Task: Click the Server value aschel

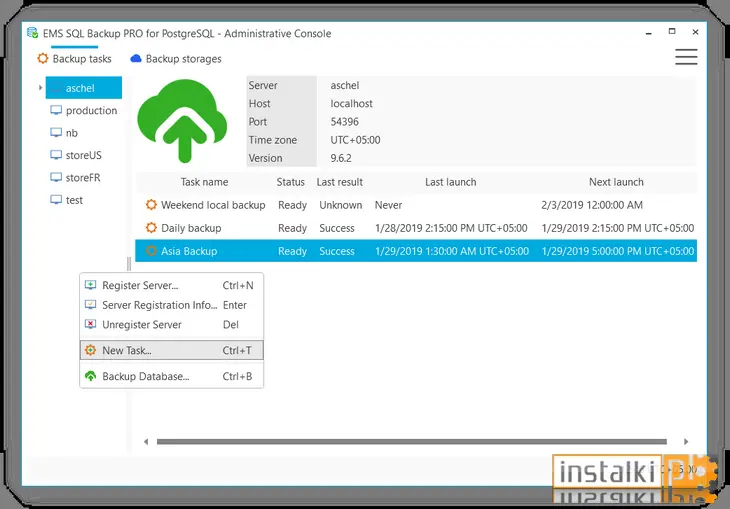Action: pyautogui.click(x=345, y=85)
